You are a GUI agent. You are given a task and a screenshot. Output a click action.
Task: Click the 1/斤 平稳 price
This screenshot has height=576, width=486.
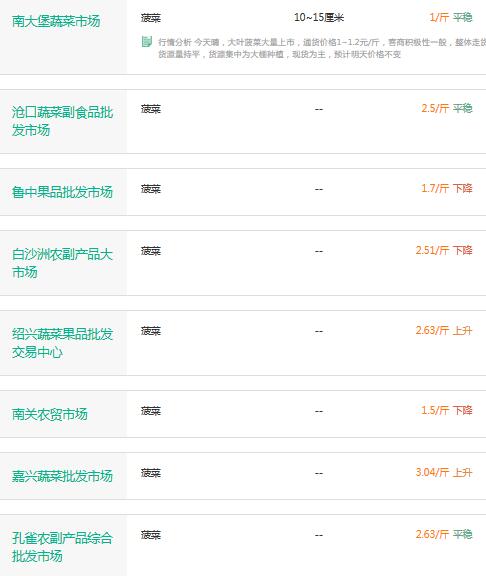451,17
